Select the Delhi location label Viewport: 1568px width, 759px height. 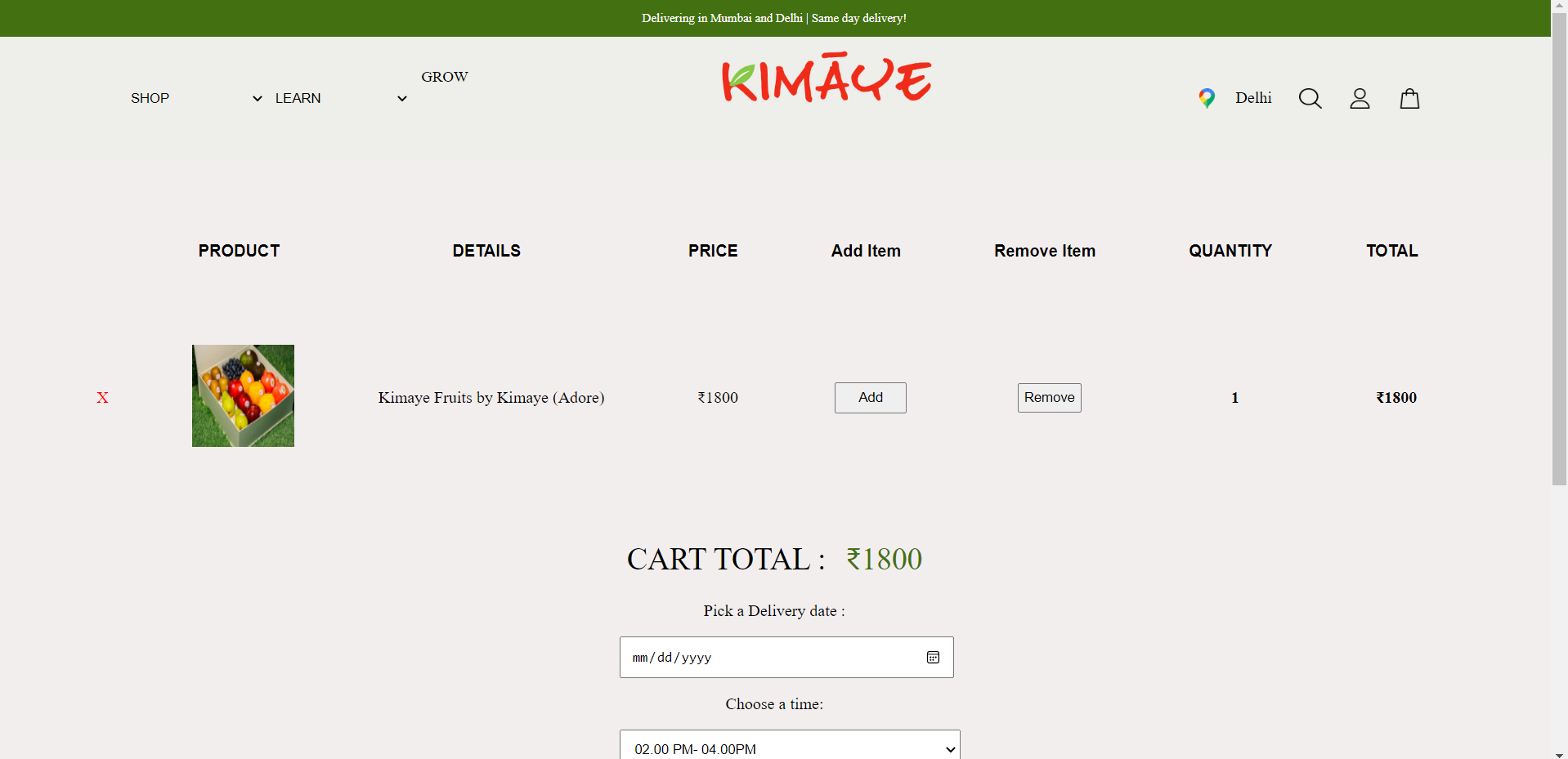pos(1253,98)
